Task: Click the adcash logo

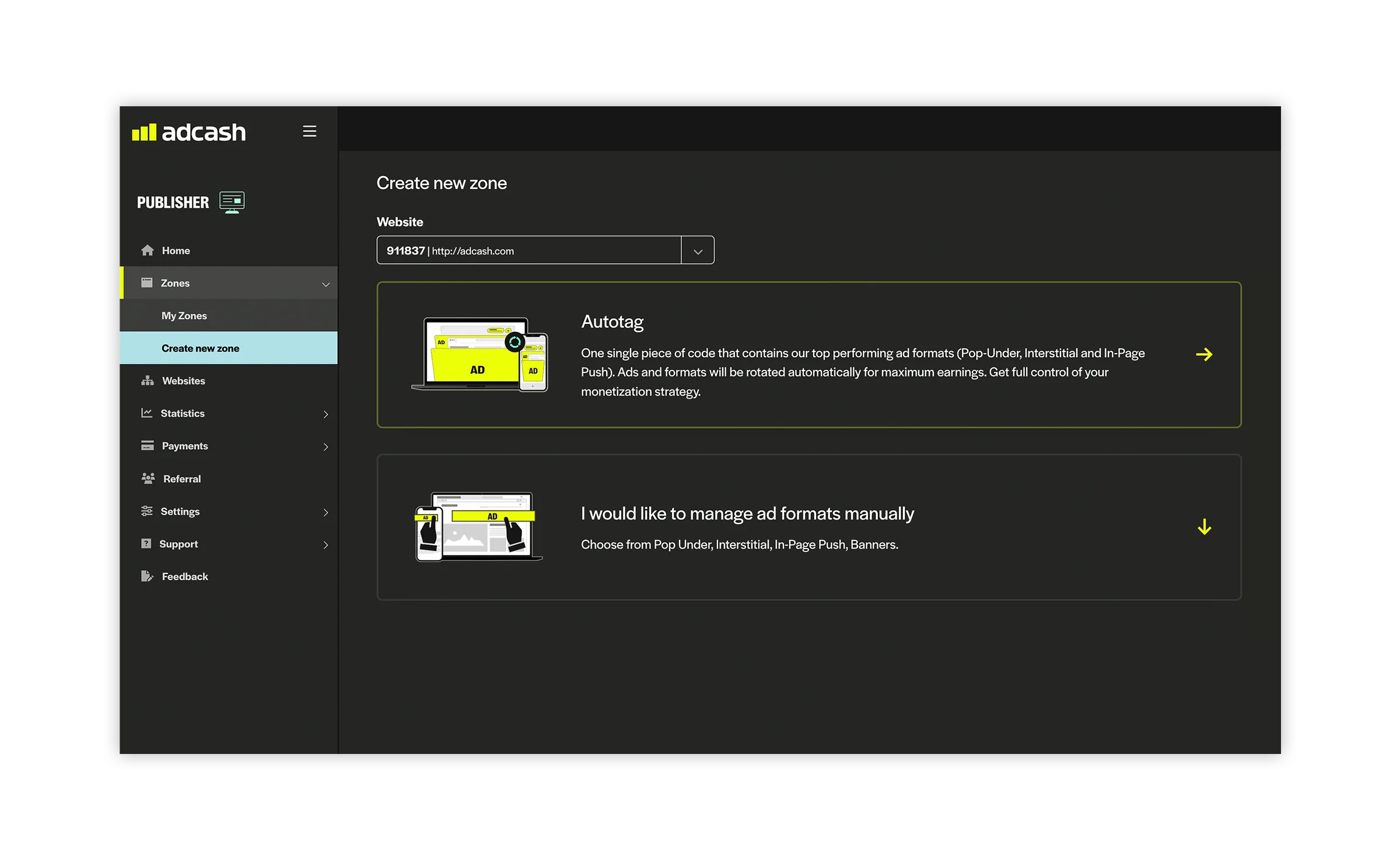Action: pos(189,132)
